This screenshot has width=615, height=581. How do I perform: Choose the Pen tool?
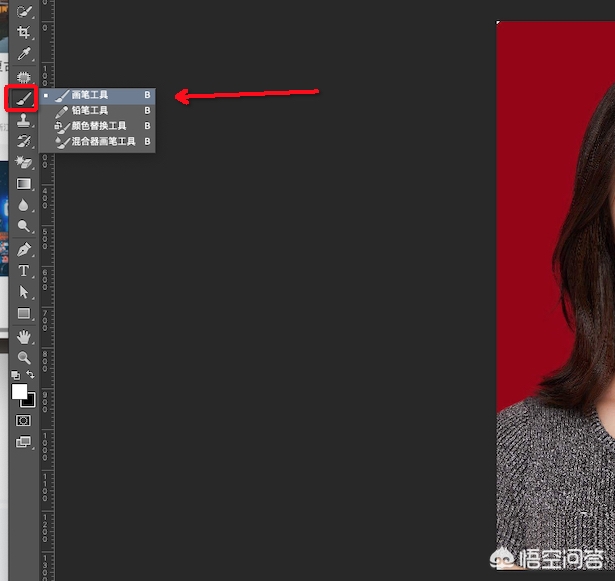point(24,249)
